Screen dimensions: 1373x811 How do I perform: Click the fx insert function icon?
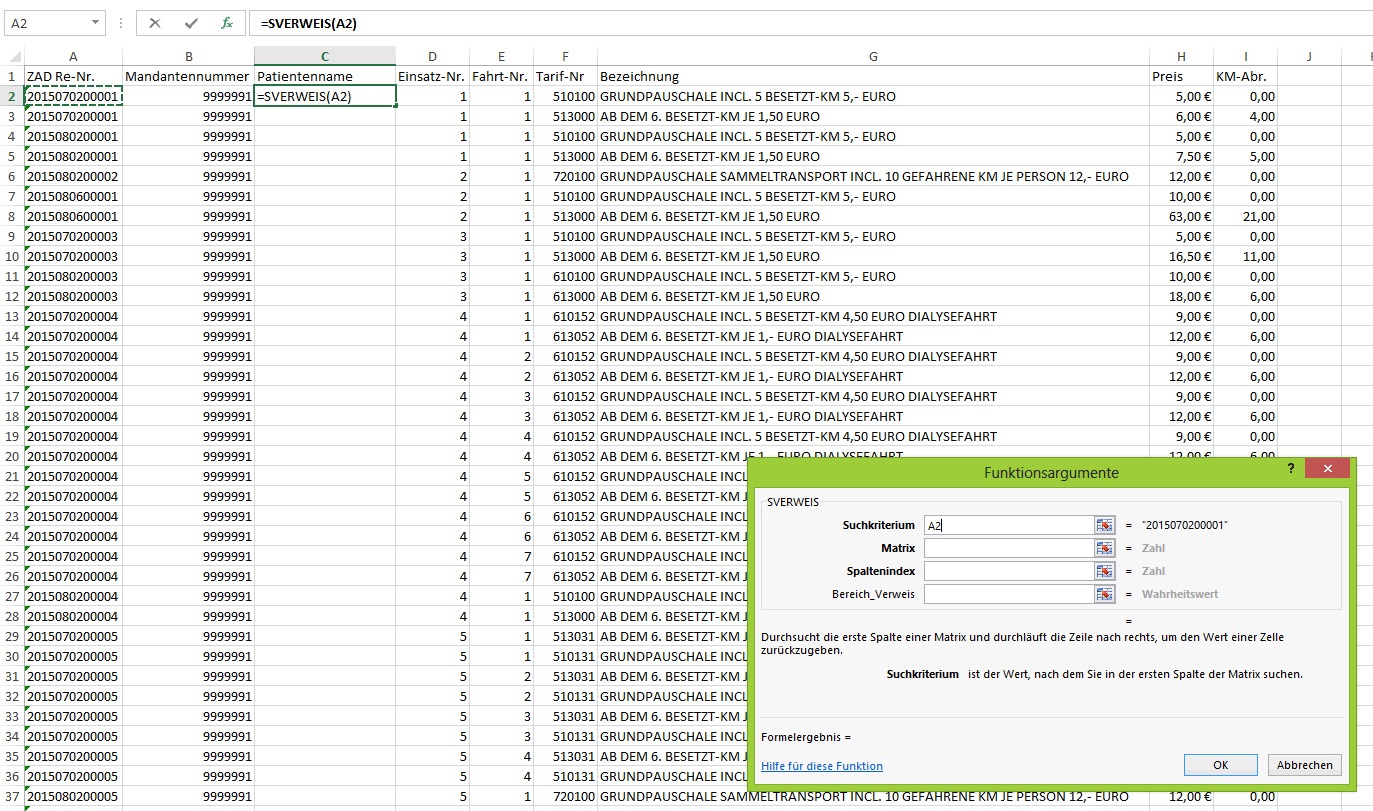click(227, 22)
